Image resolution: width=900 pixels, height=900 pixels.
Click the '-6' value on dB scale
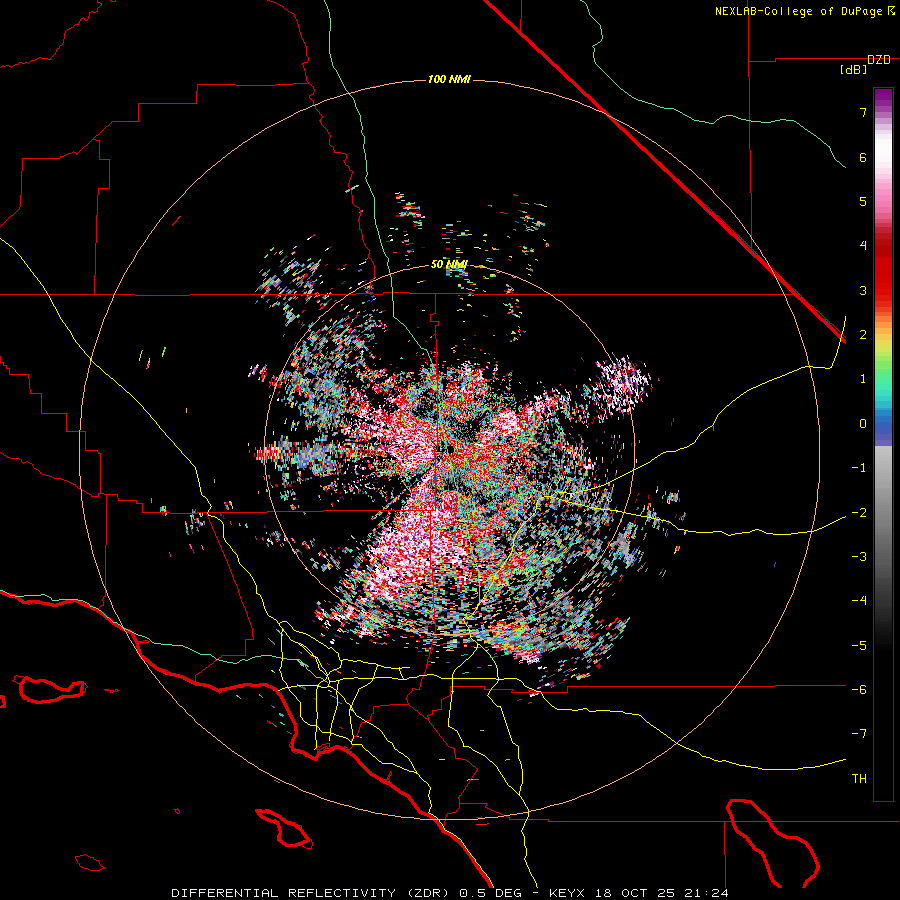point(859,690)
